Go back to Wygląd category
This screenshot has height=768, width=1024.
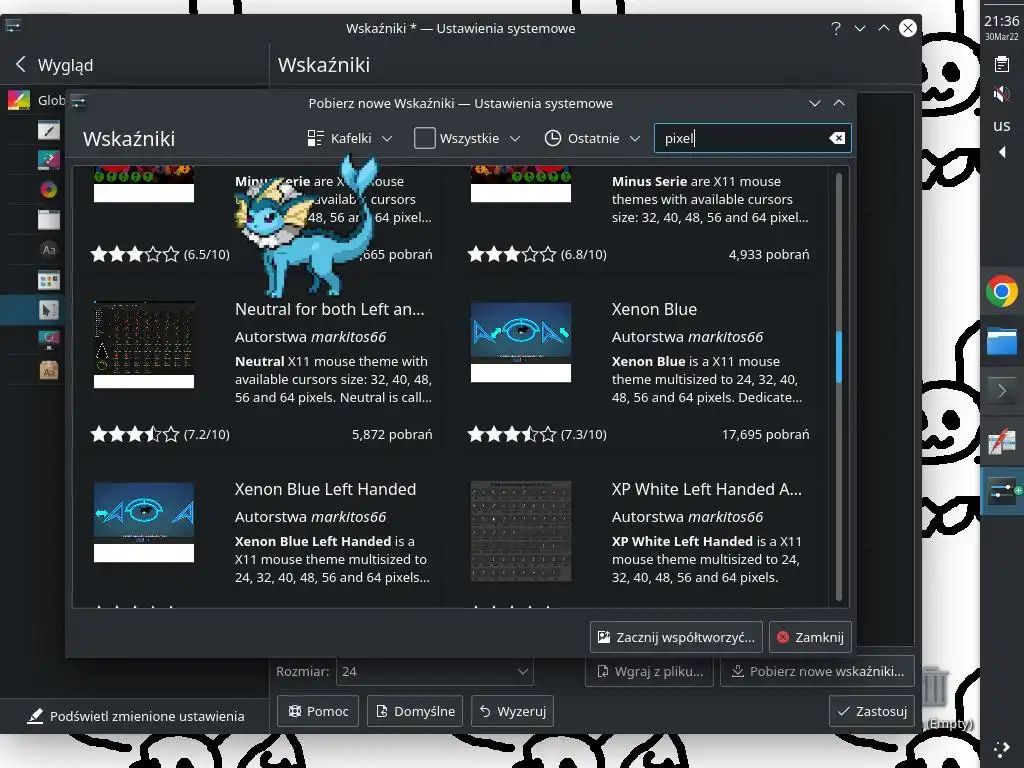tap(54, 65)
